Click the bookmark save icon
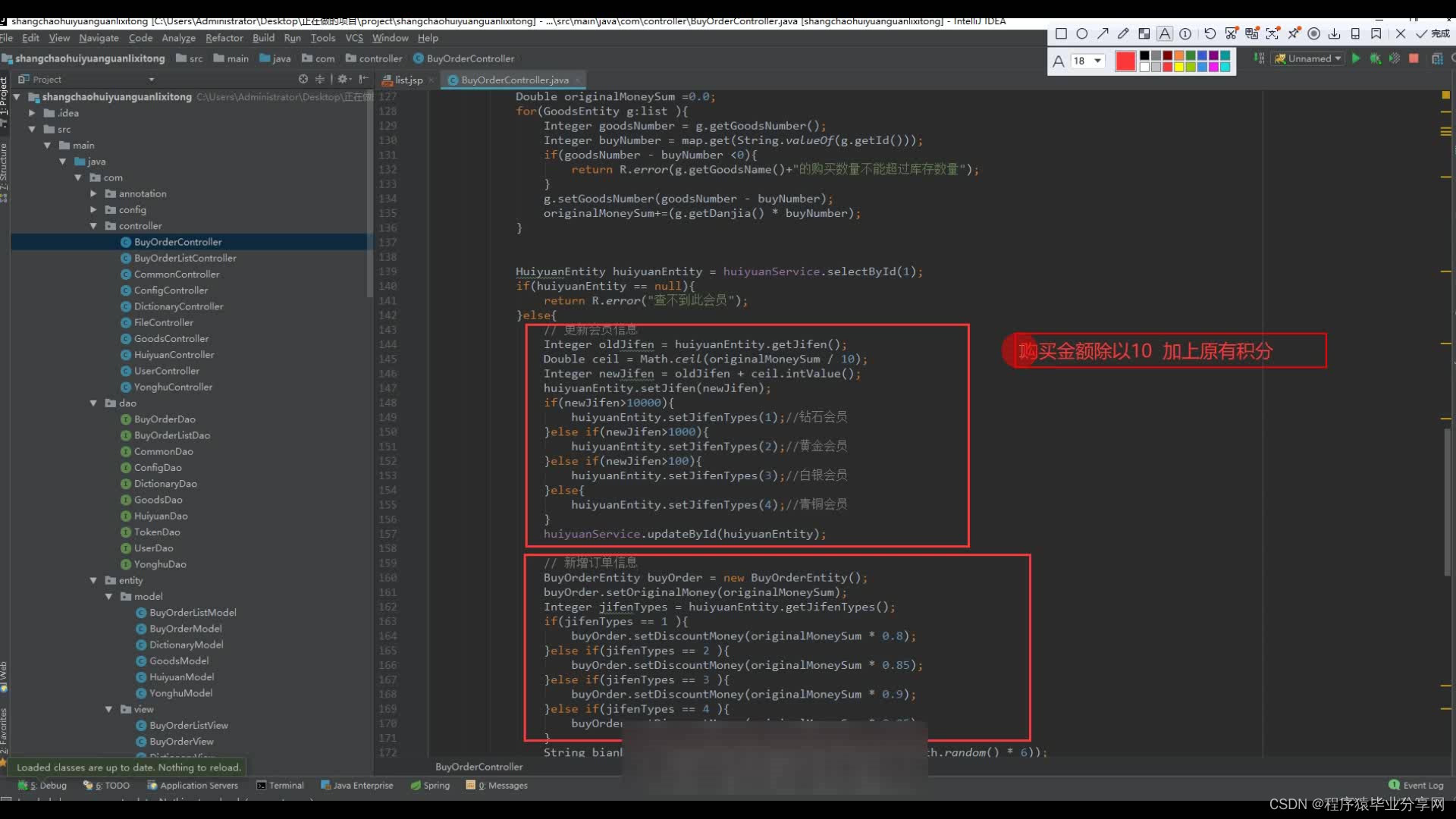Viewport: 1456px width, 819px height. (1376, 33)
